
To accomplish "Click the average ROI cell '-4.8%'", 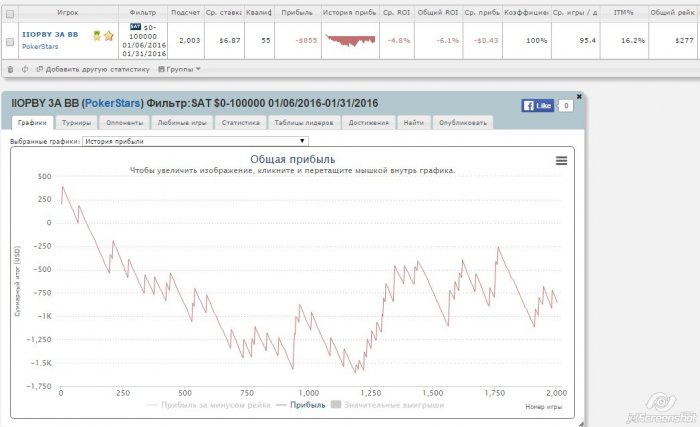I will pos(399,40).
